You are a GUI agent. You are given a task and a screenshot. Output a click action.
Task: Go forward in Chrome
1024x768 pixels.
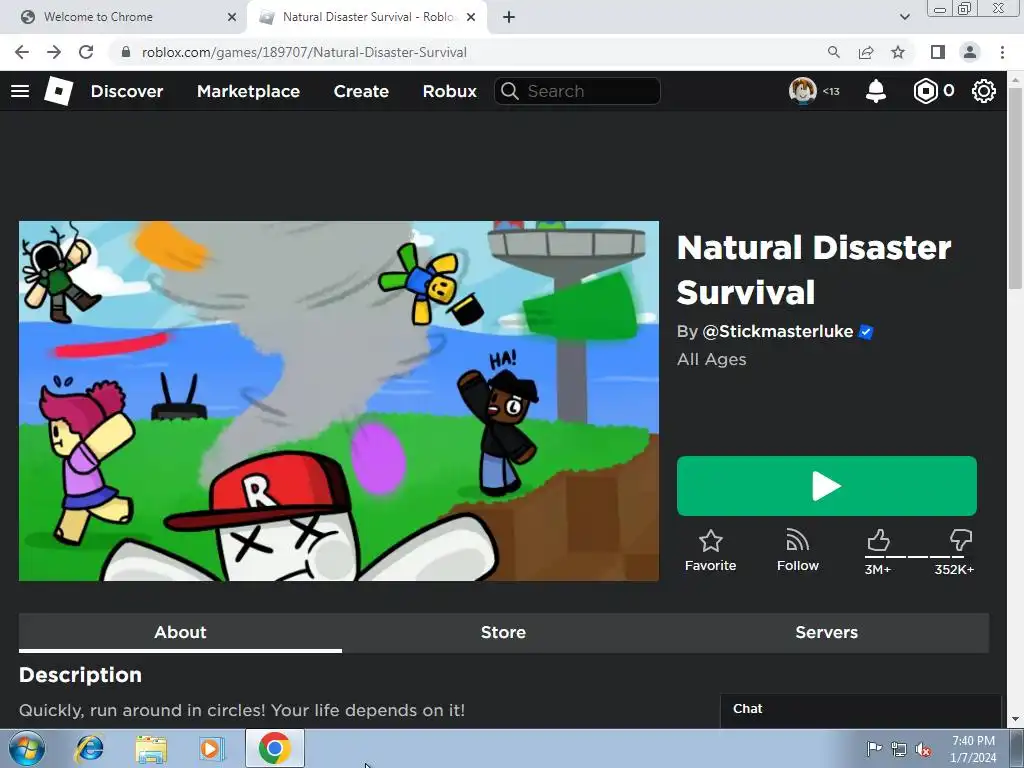pyautogui.click(x=54, y=52)
